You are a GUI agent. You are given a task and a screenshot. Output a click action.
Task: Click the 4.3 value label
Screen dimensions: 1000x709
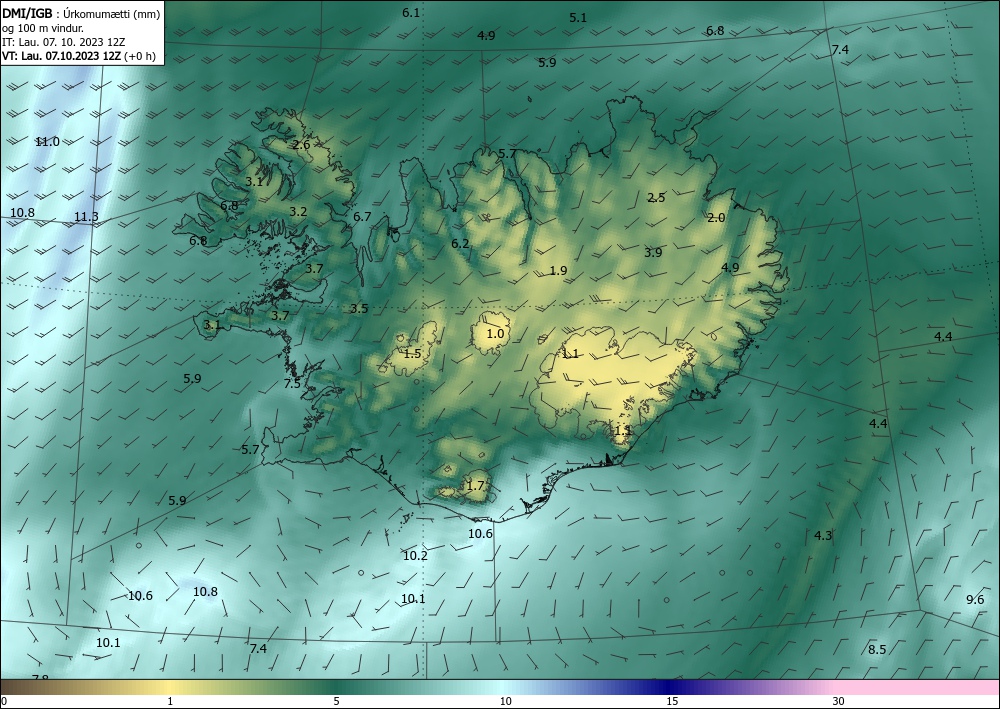[823, 536]
